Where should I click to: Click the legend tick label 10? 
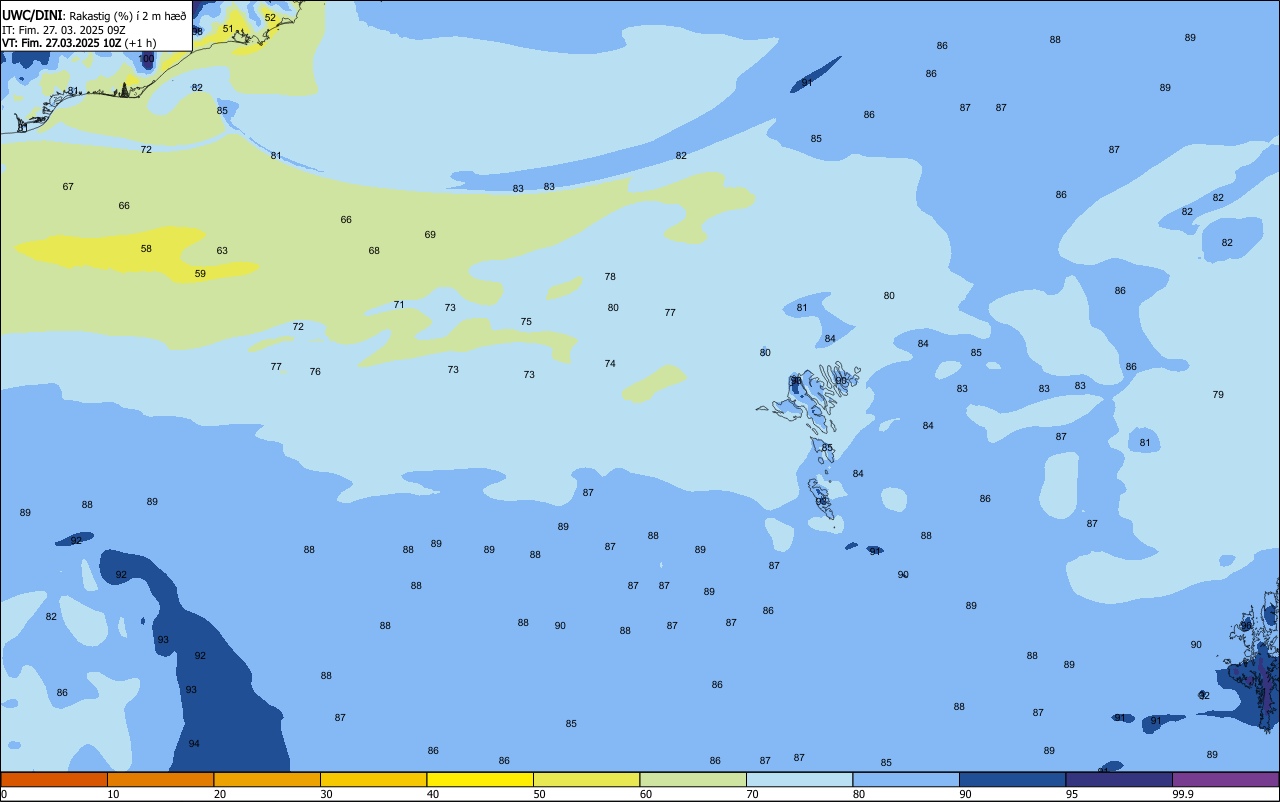point(113,794)
